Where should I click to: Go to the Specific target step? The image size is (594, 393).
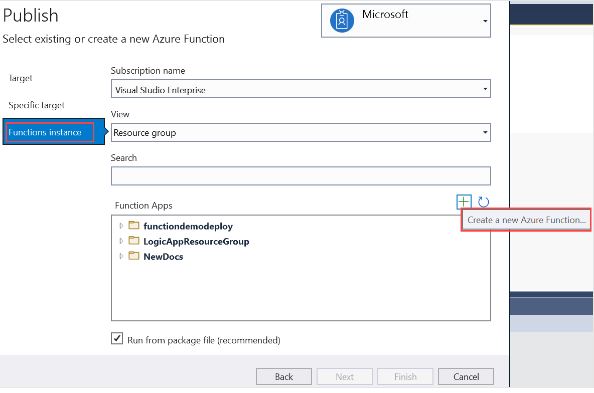(x=36, y=105)
